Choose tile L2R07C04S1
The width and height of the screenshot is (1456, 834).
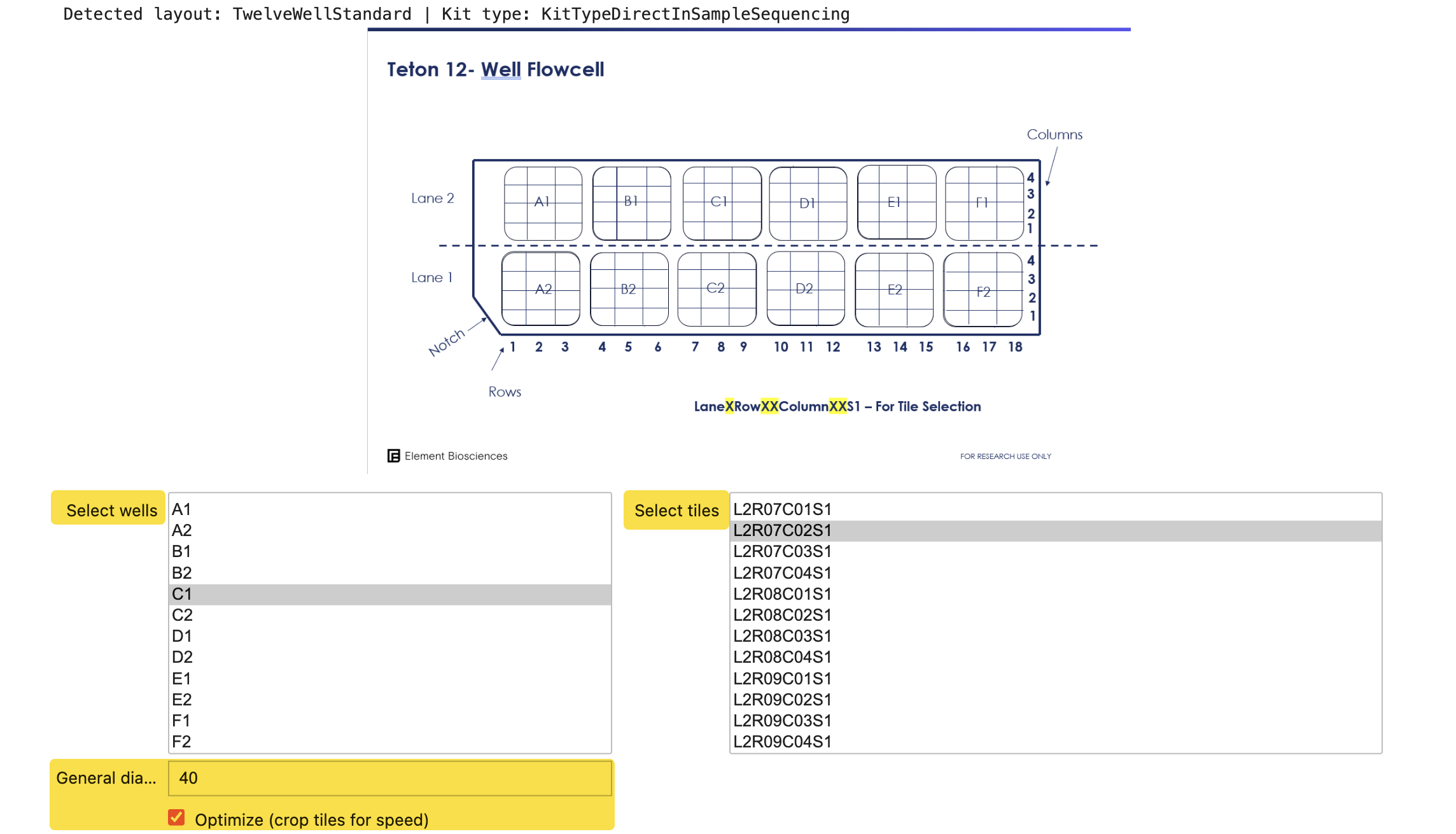tap(1056, 573)
